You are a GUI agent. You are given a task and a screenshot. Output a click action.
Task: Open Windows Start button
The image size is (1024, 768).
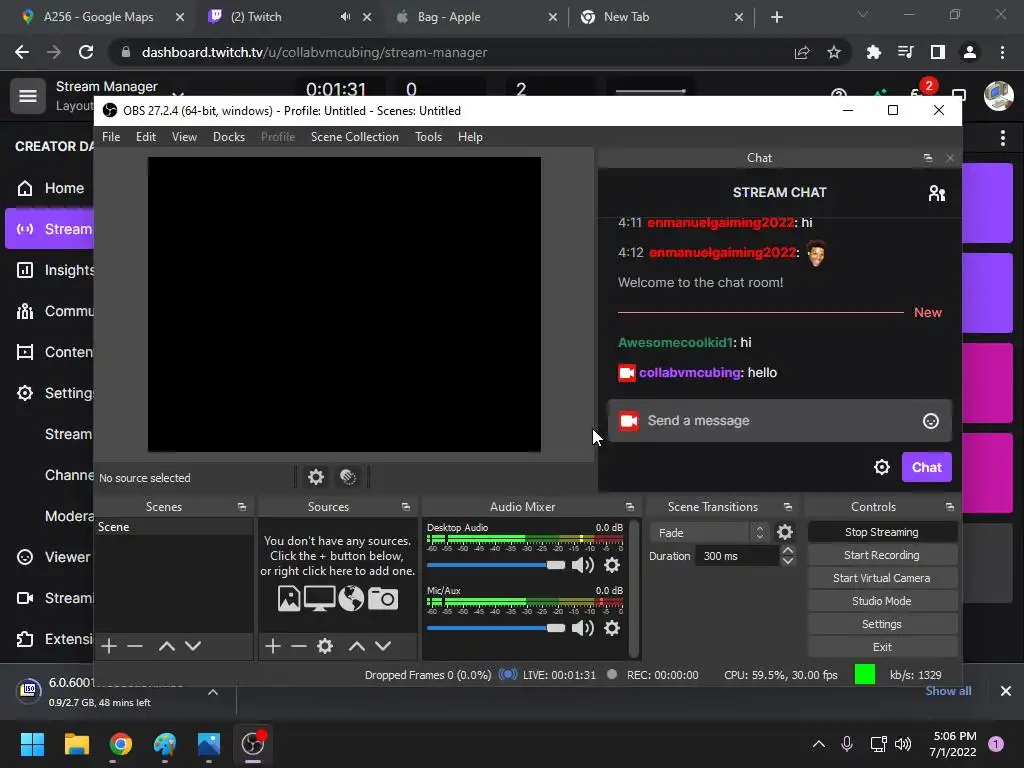pos(32,744)
